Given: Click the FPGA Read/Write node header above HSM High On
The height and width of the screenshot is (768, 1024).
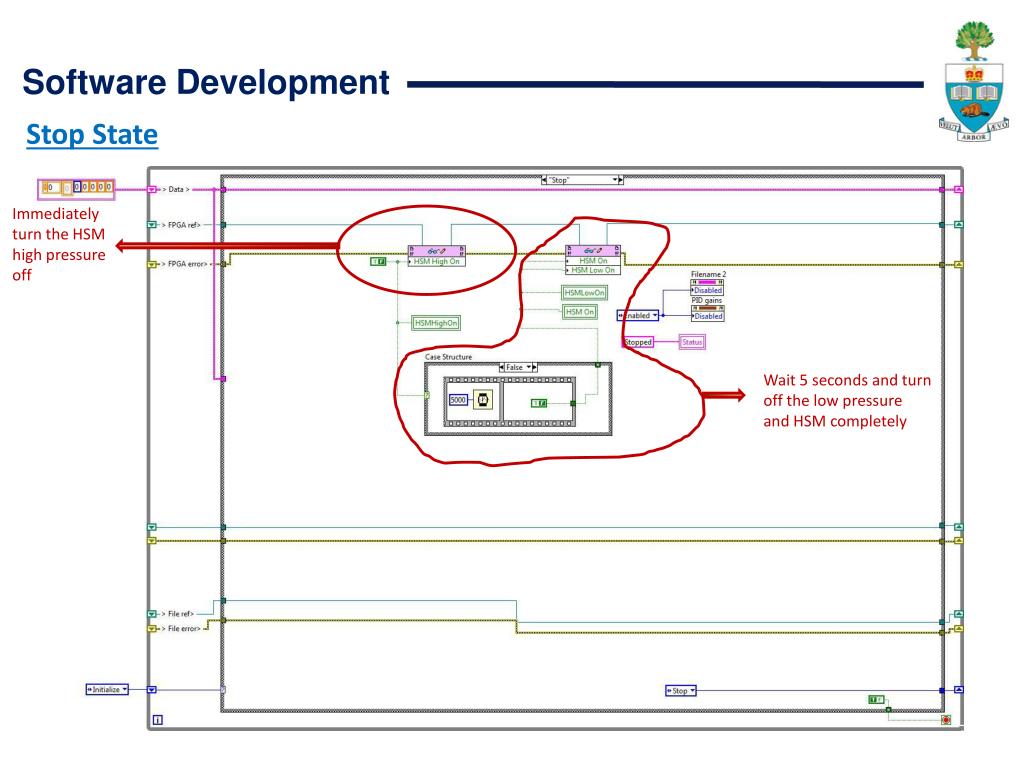Looking at the screenshot, I should [436, 251].
